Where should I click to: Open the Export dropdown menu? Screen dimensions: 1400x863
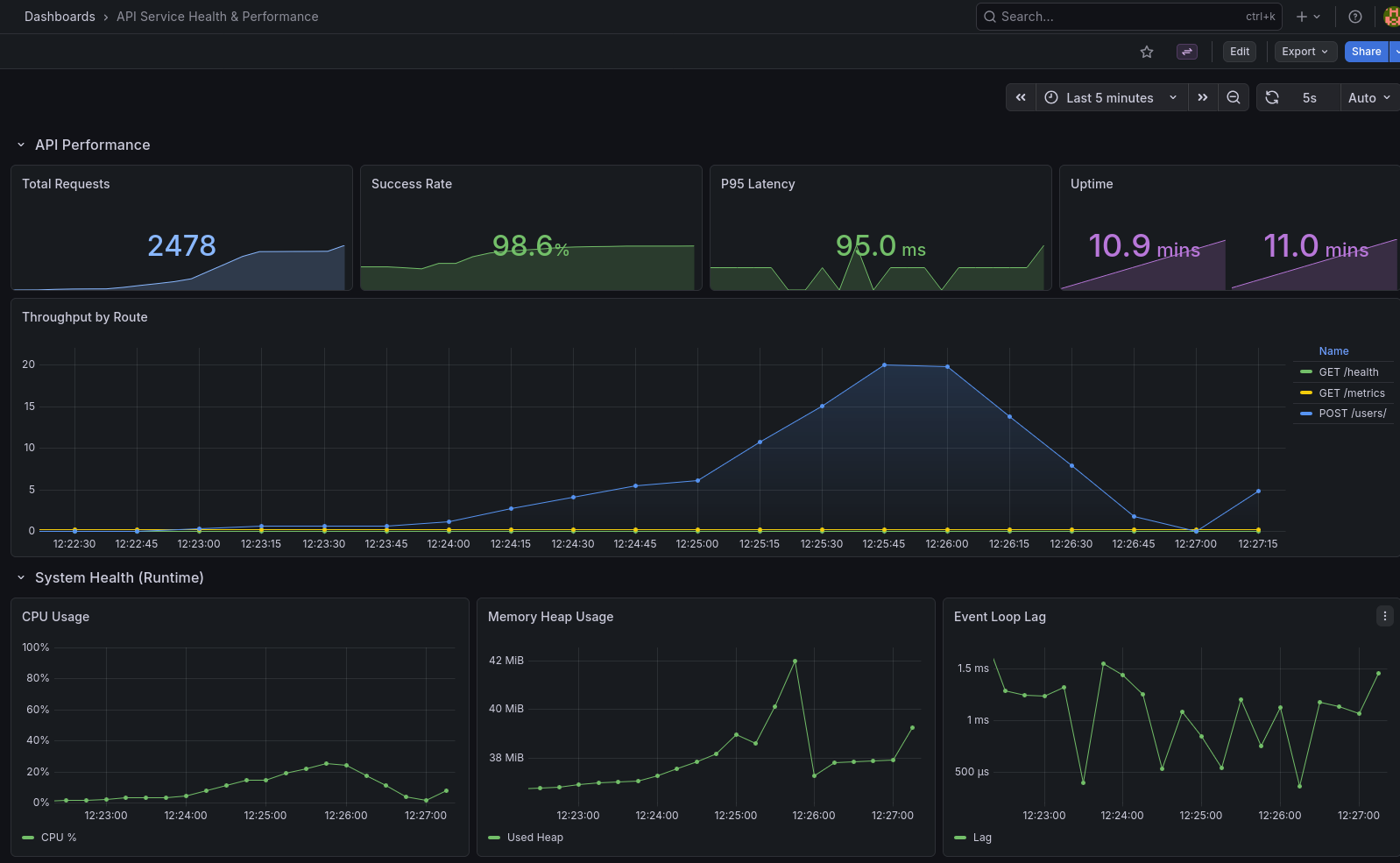pos(1305,52)
